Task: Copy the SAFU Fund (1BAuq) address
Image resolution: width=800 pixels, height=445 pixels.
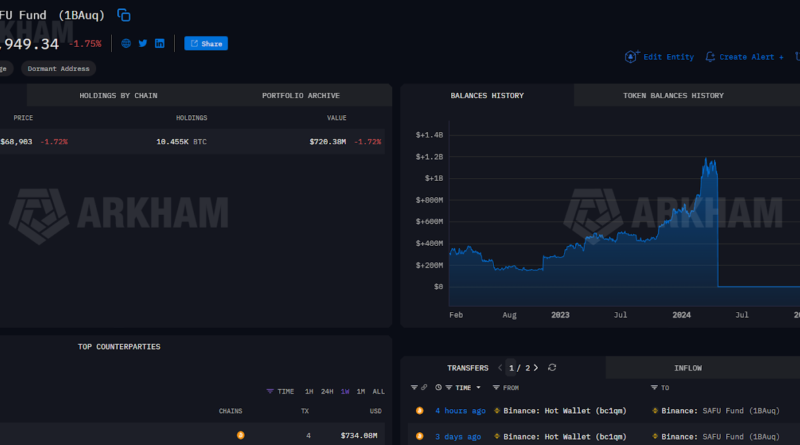Action: click(x=123, y=15)
